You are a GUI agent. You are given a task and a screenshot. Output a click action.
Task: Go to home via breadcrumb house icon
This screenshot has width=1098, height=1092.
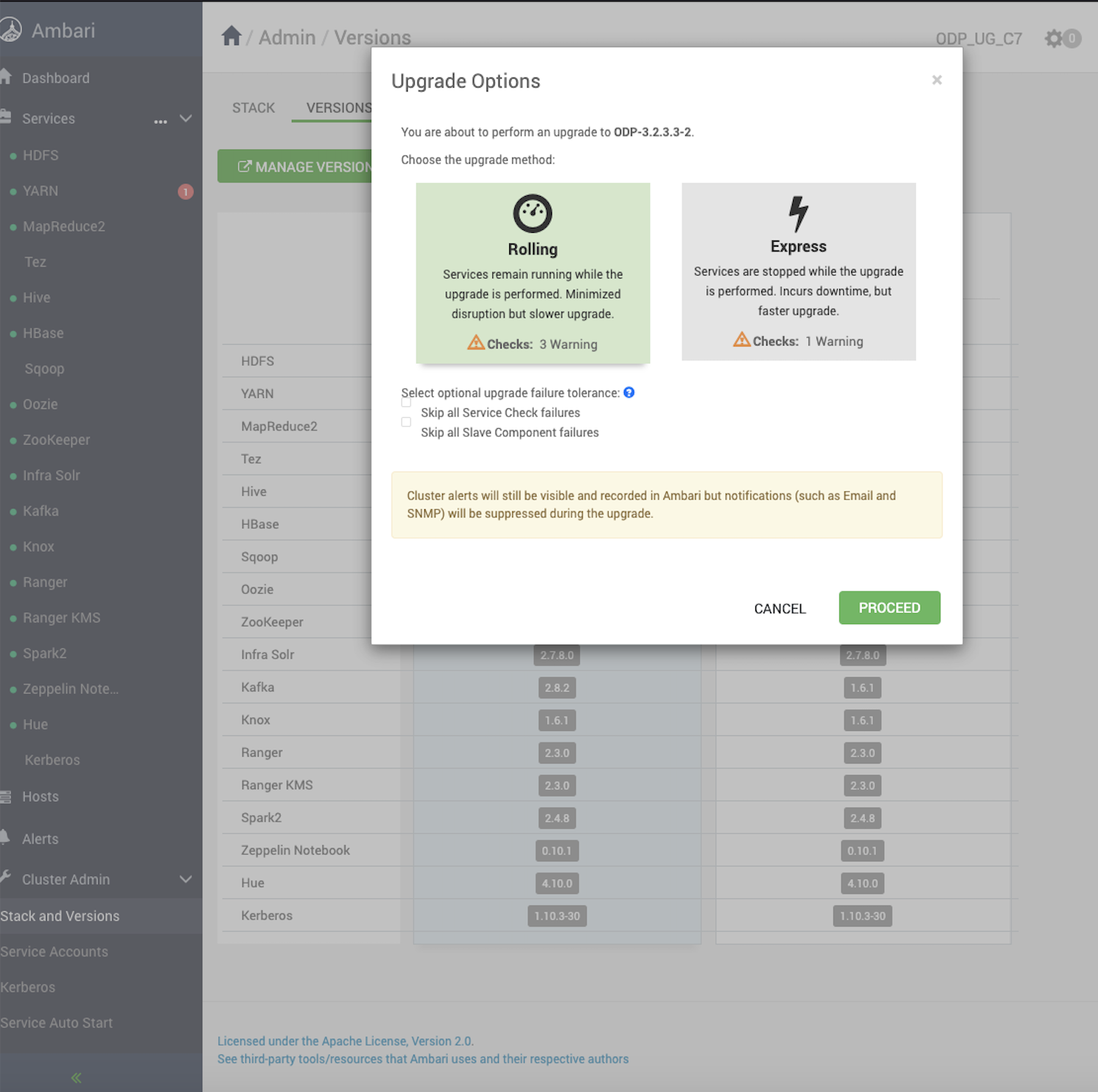coord(231,36)
